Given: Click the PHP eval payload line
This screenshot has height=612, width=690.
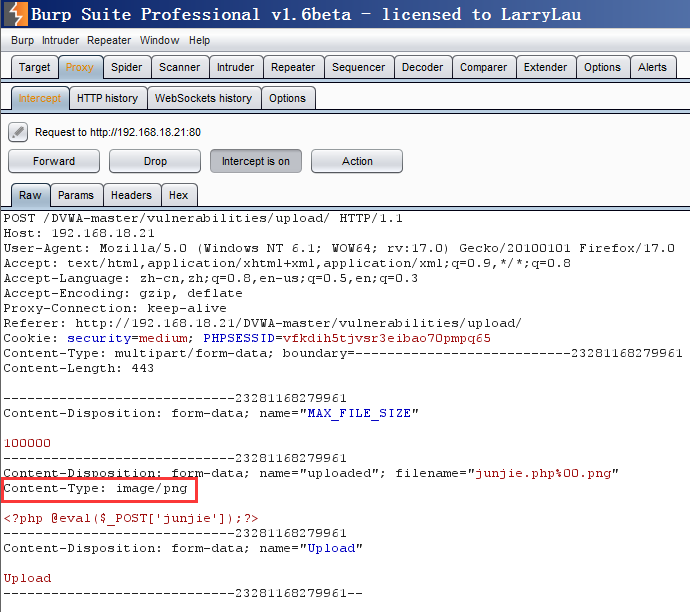Looking at the screenshot, I should pos(131,518).
